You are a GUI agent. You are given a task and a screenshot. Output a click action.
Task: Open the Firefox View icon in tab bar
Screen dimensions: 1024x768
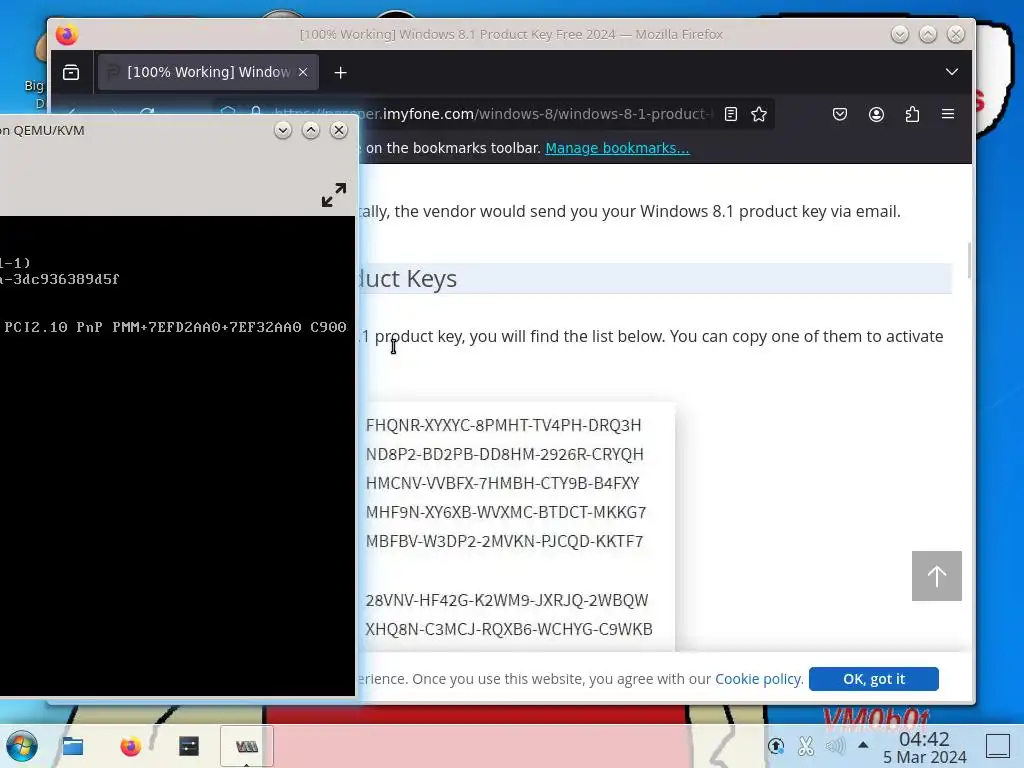pos(71,72)
